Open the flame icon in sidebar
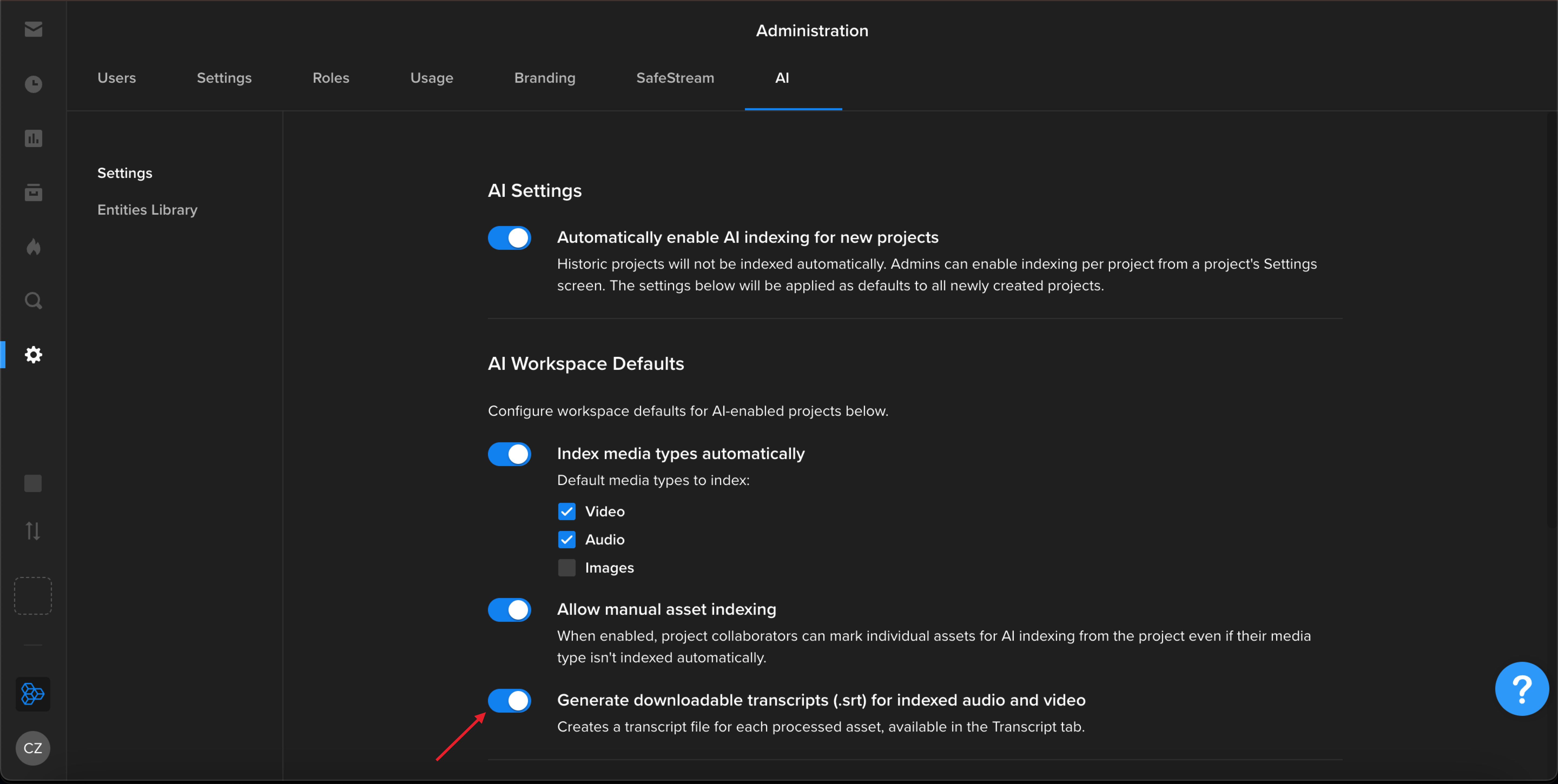 pos(33,247)
